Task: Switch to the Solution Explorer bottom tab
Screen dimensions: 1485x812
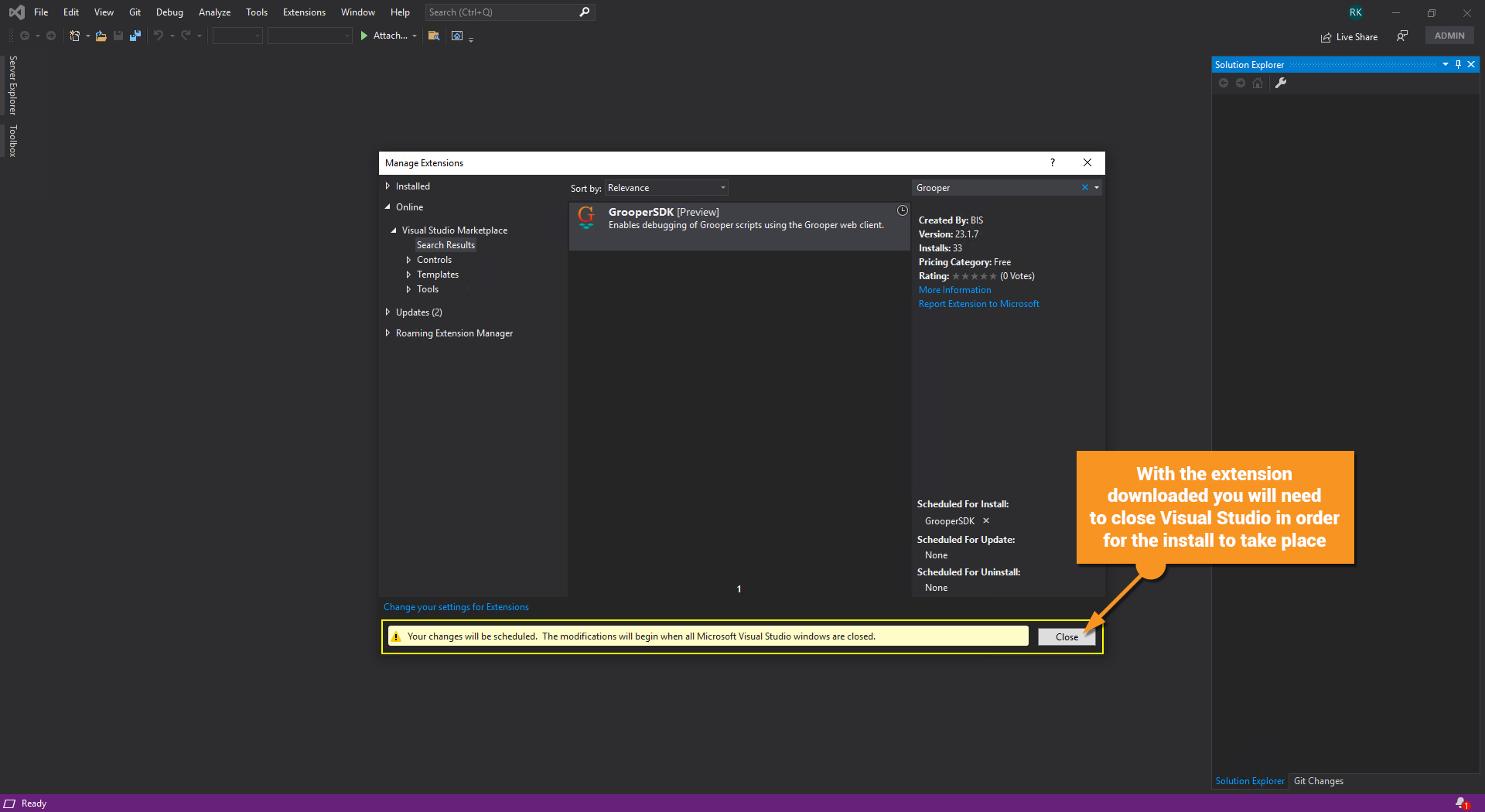Action: tap(1250, 781)
